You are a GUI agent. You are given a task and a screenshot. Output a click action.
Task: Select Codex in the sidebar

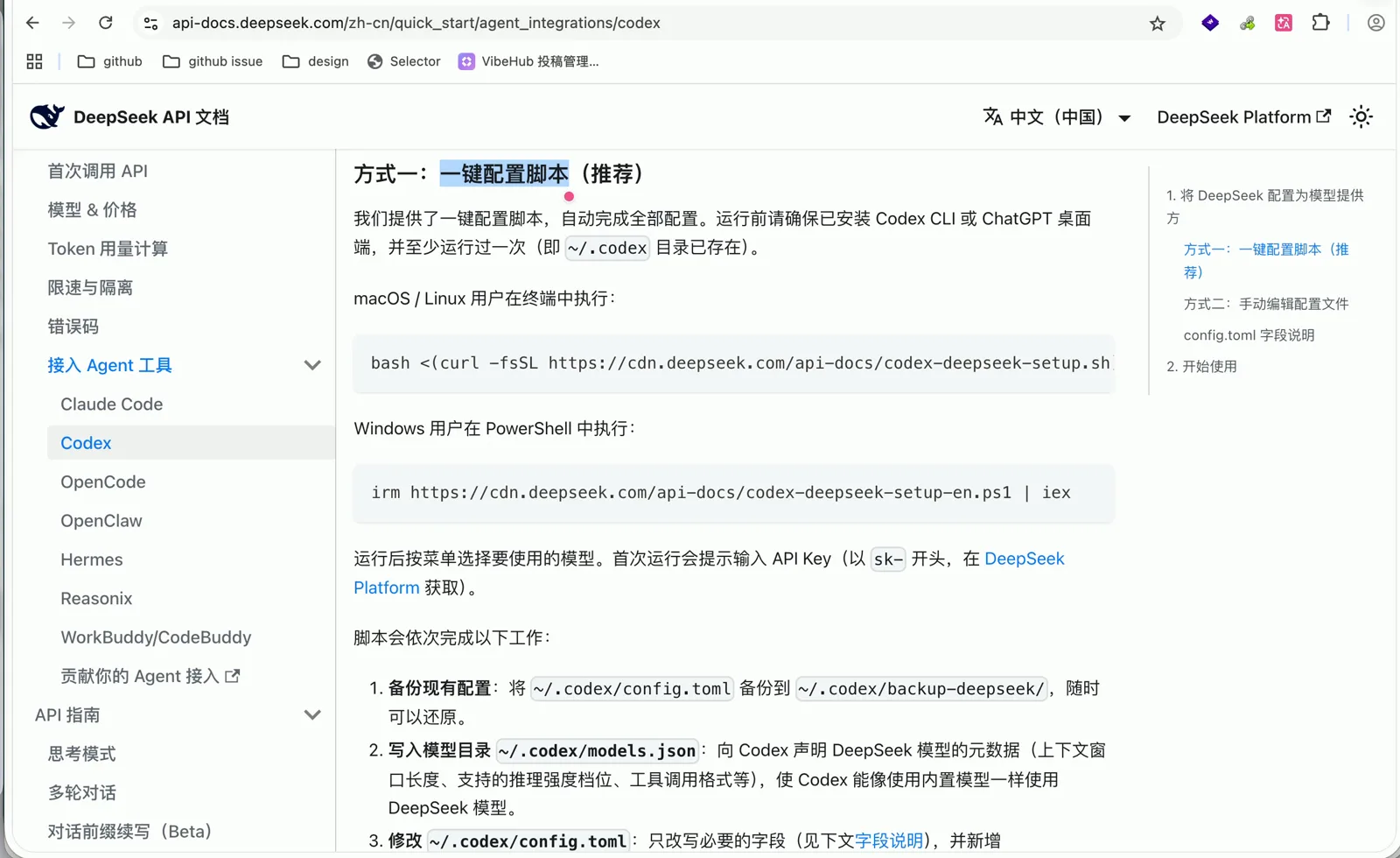[191, 443]
